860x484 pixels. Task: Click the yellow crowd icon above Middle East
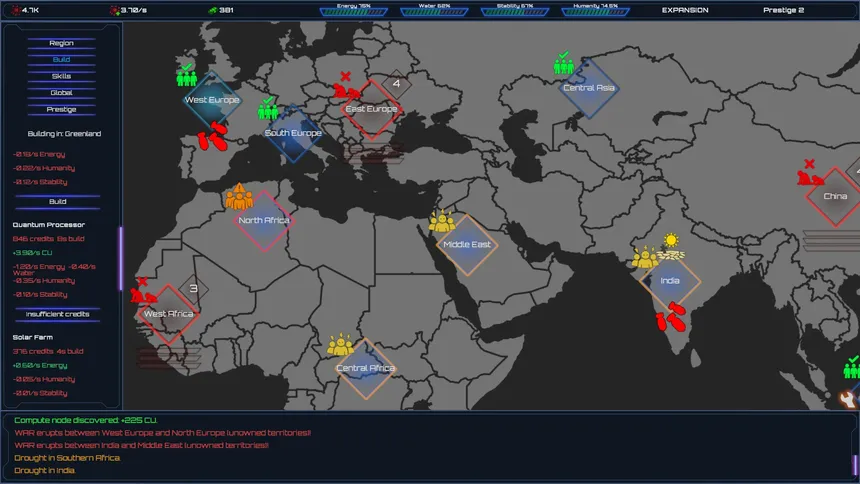click(442, 221)
